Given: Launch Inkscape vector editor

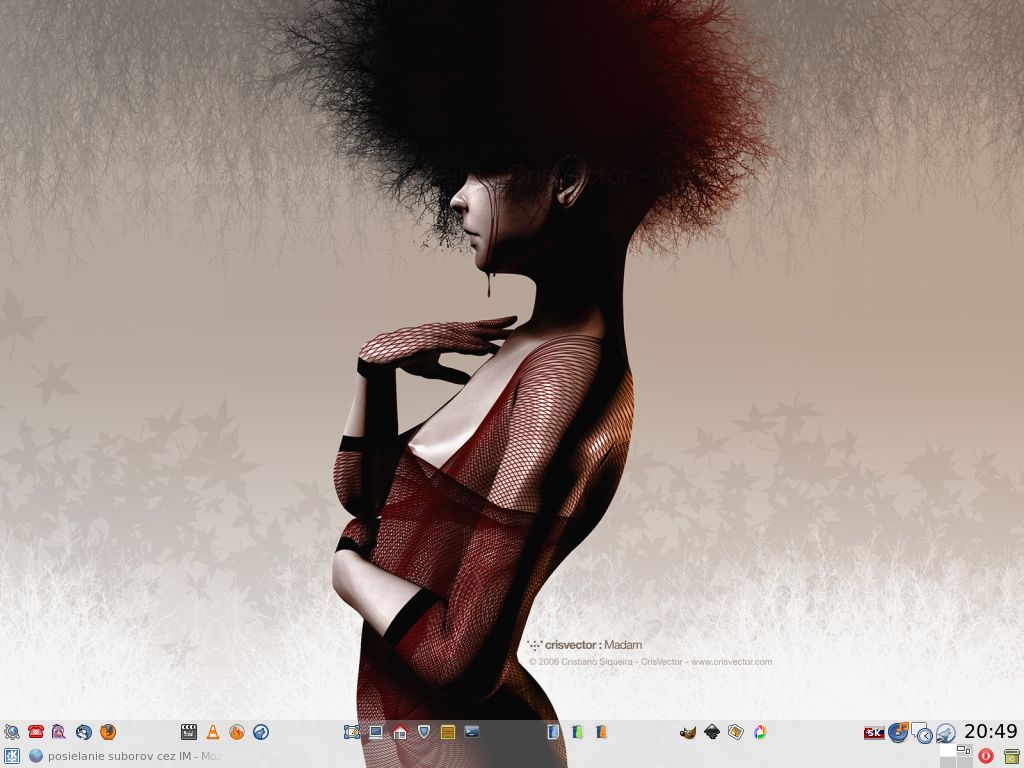Looking at the screenshot, I should pos(712,732).
